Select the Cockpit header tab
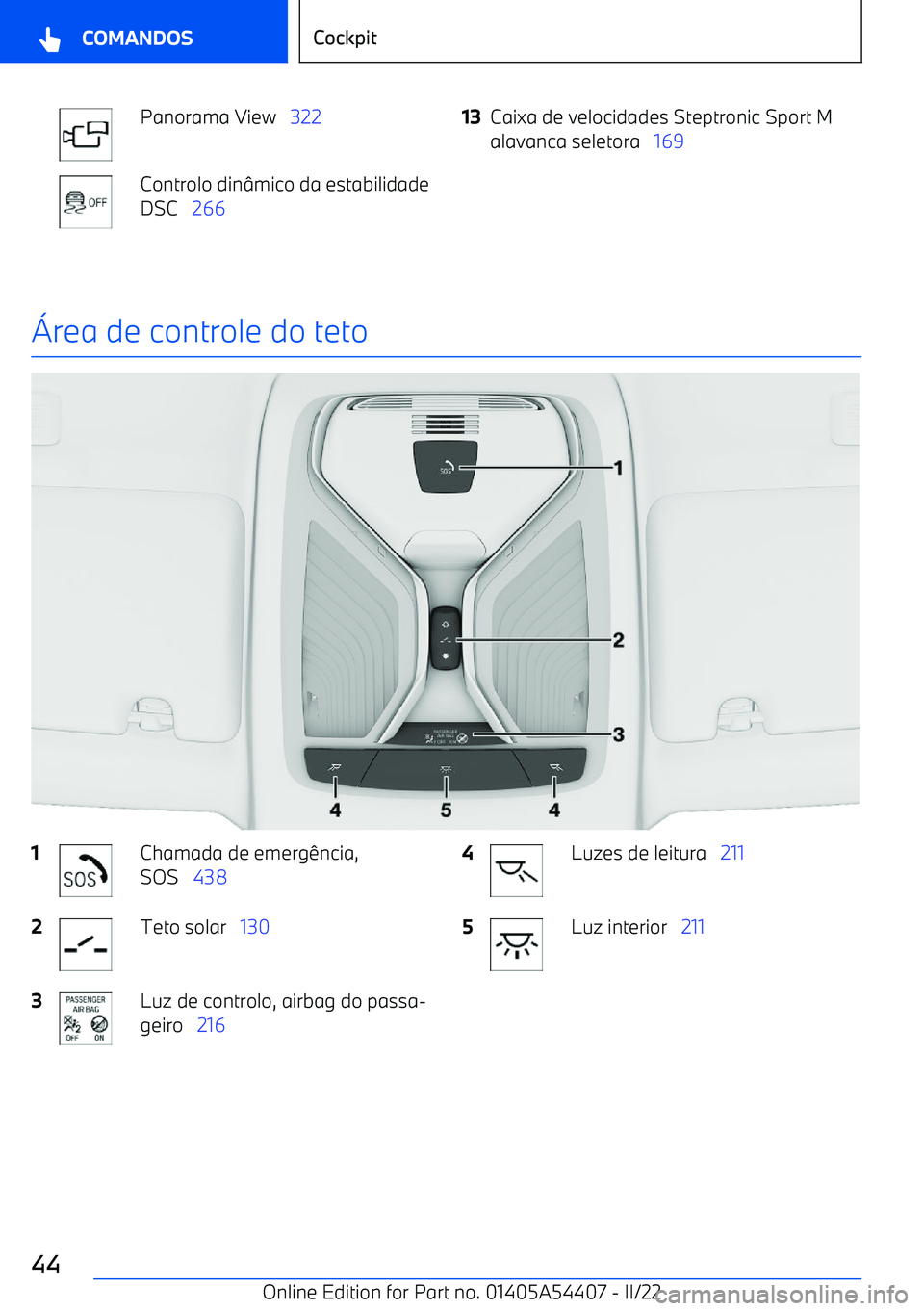 click(x=580, y=32)
